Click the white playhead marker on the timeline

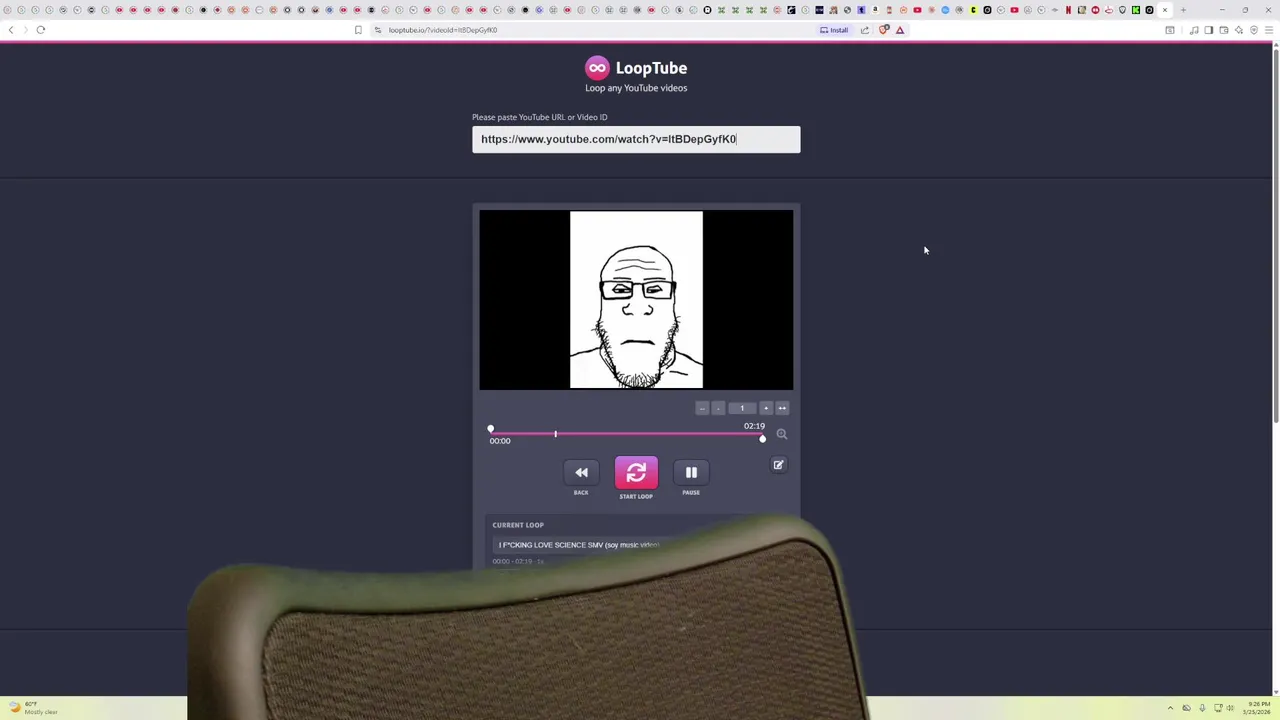click(x=556, y=434)
